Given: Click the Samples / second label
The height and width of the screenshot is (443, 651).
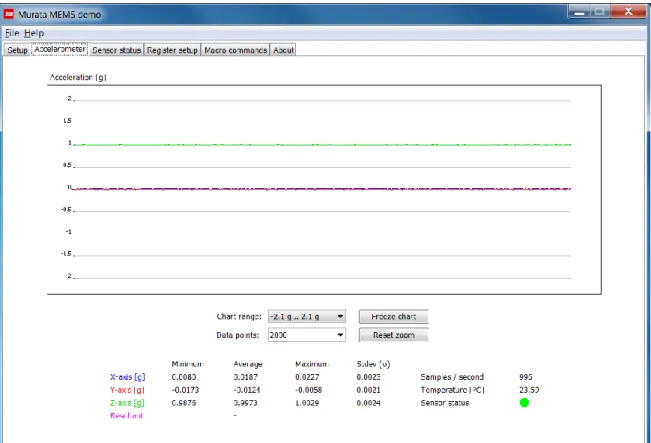Looking at the screenshot, I should [x=452, y=377].
